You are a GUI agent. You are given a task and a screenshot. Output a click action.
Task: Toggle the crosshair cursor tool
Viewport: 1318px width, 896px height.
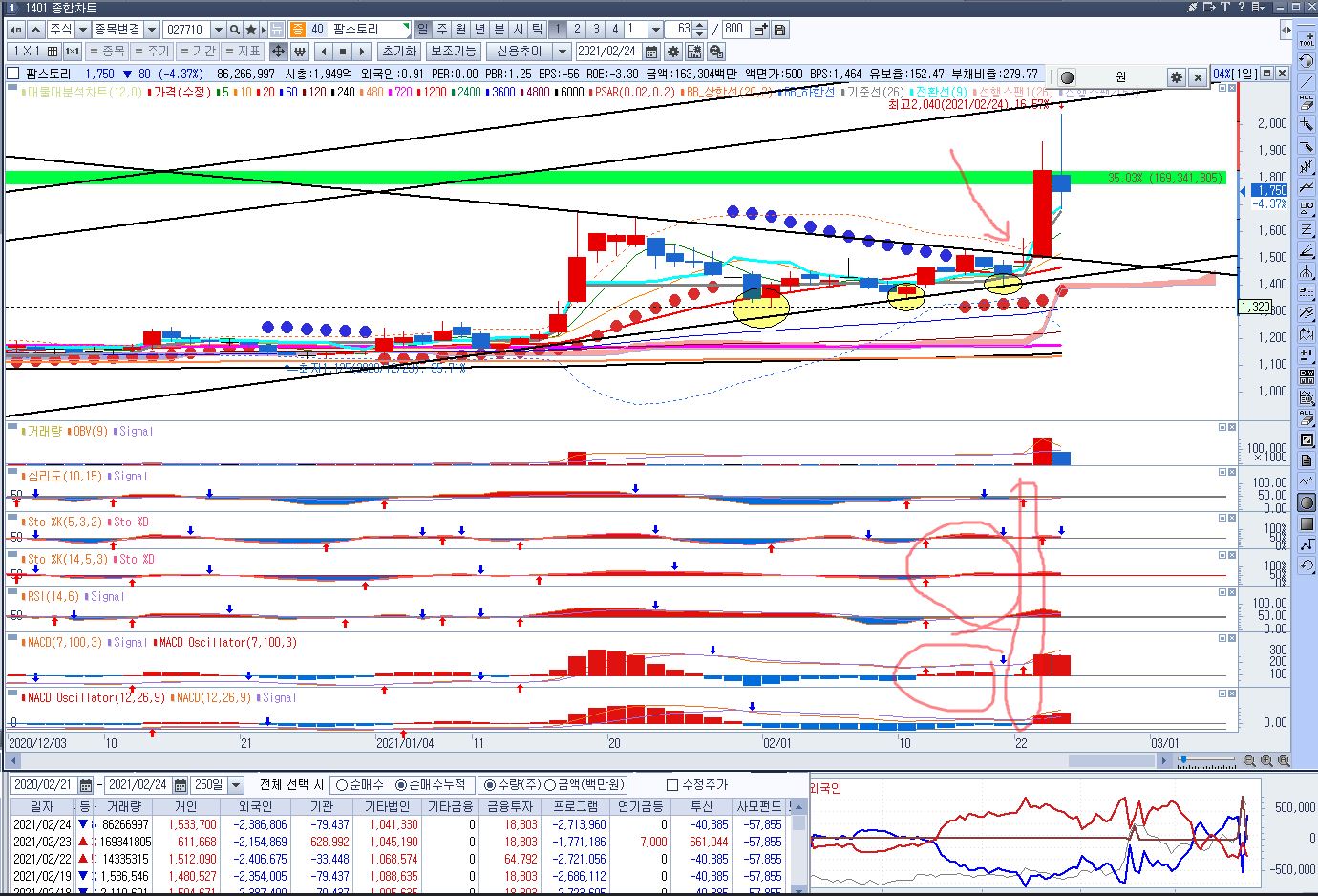[x=278, y=52]
